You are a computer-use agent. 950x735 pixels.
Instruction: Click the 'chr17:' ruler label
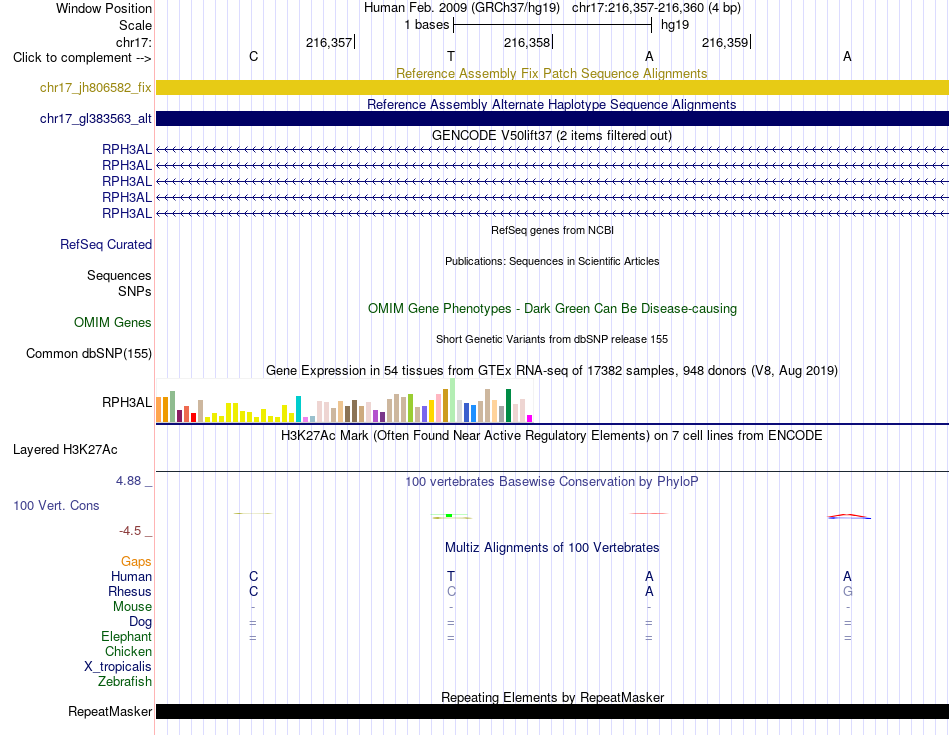[x=133, y=42]
